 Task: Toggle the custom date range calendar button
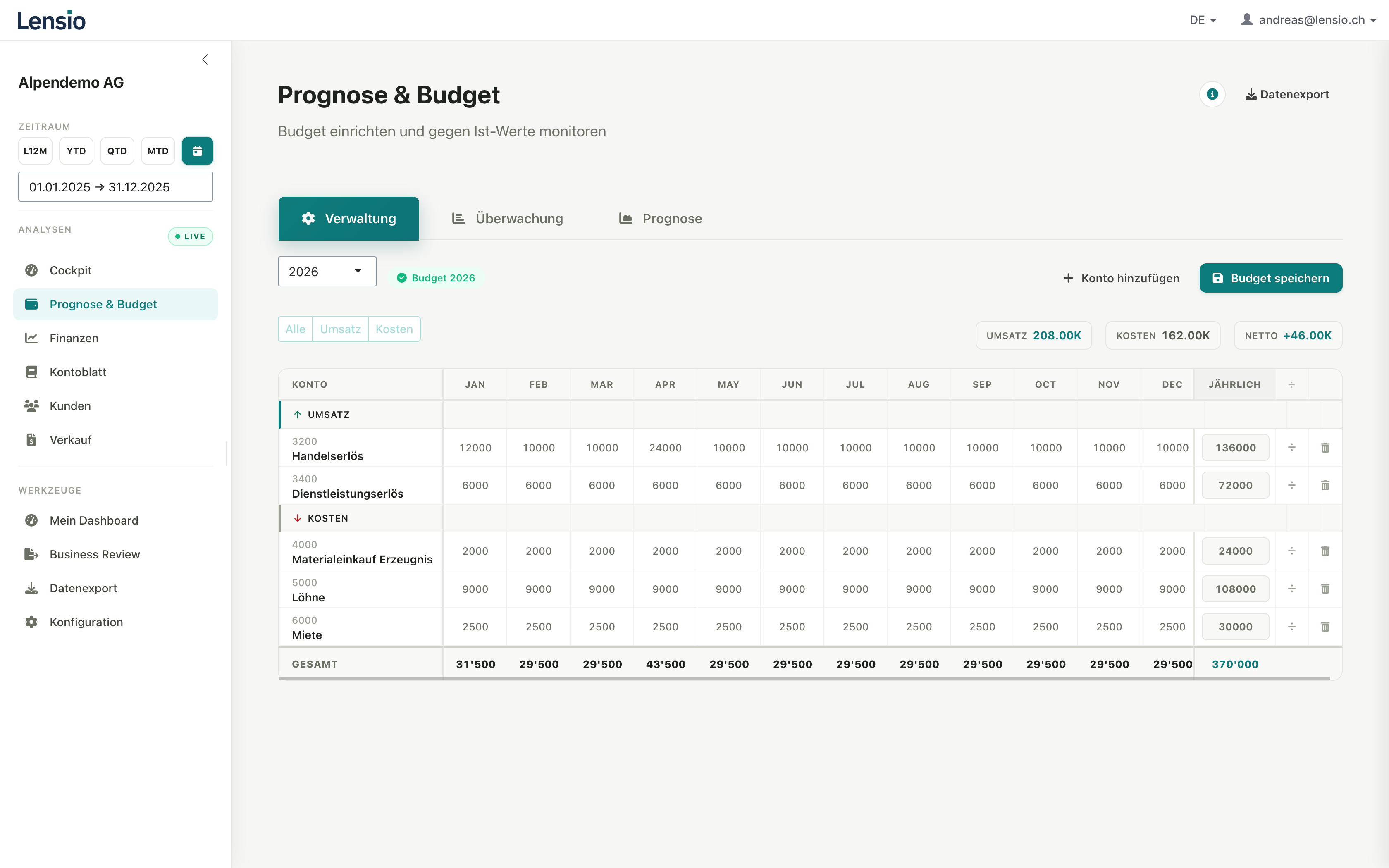[x=198, y=150]
